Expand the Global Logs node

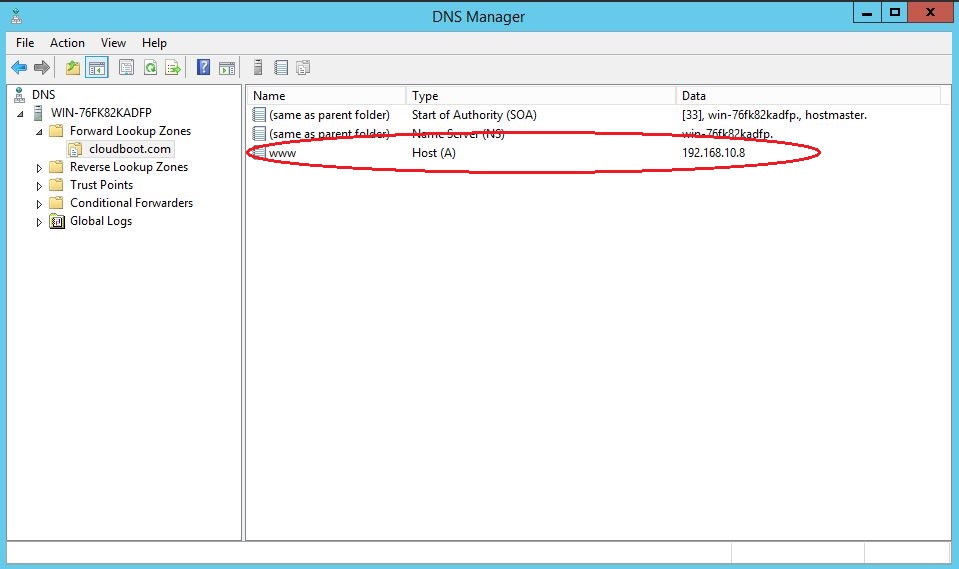[x=40, y=222]
